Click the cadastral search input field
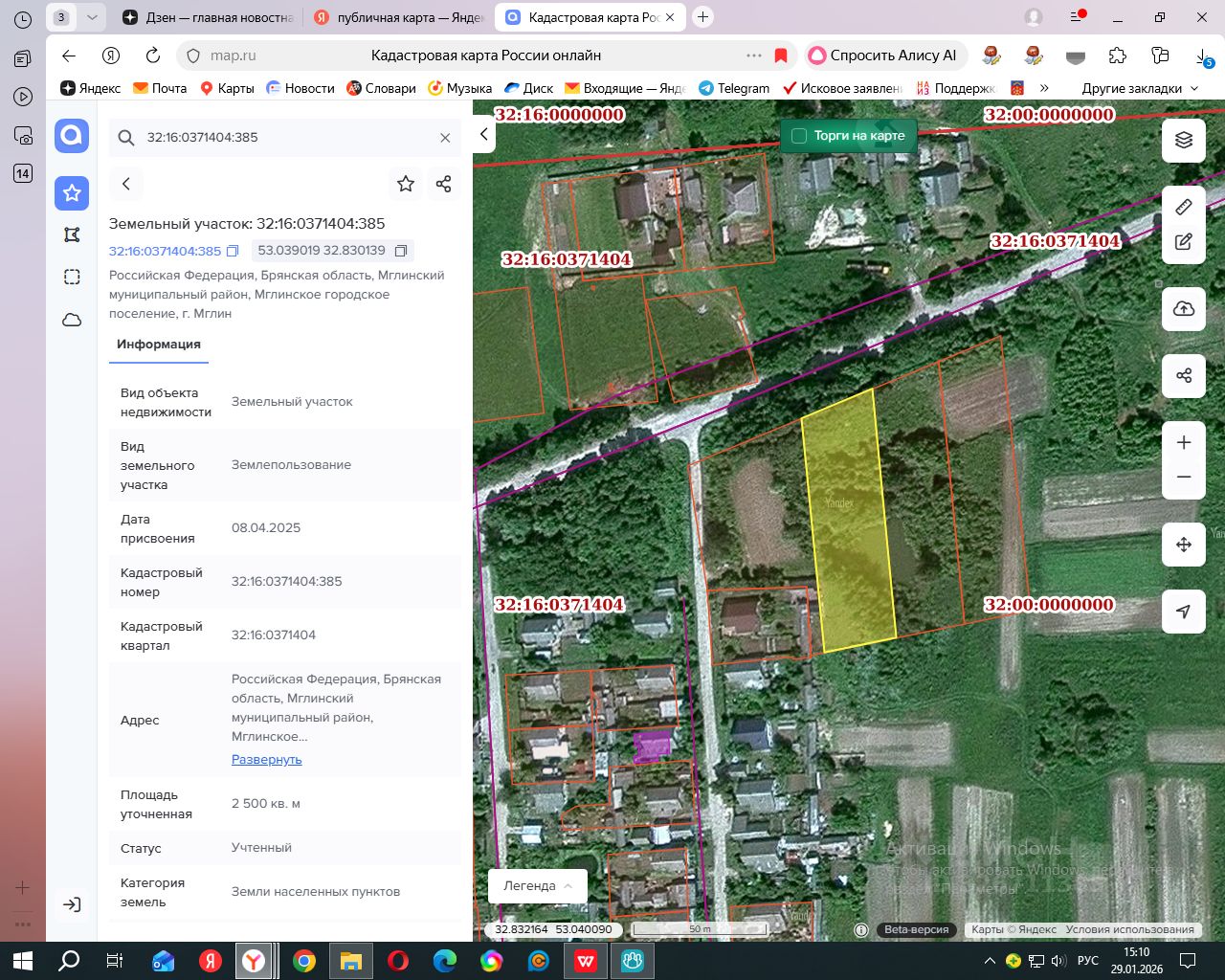The image size is (1225, 980). [285, 138]
